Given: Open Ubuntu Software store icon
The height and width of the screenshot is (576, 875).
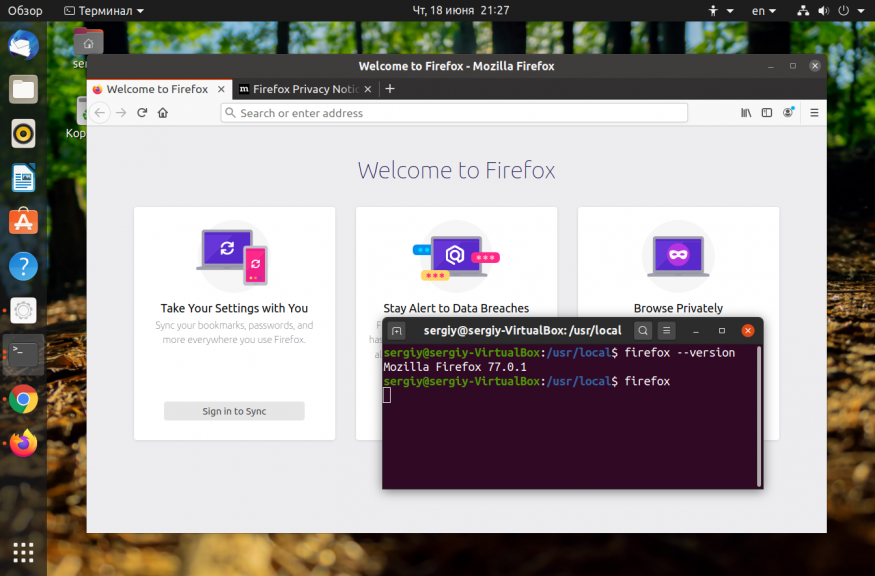Looking at the screenshot, I should tap(23, 222).
